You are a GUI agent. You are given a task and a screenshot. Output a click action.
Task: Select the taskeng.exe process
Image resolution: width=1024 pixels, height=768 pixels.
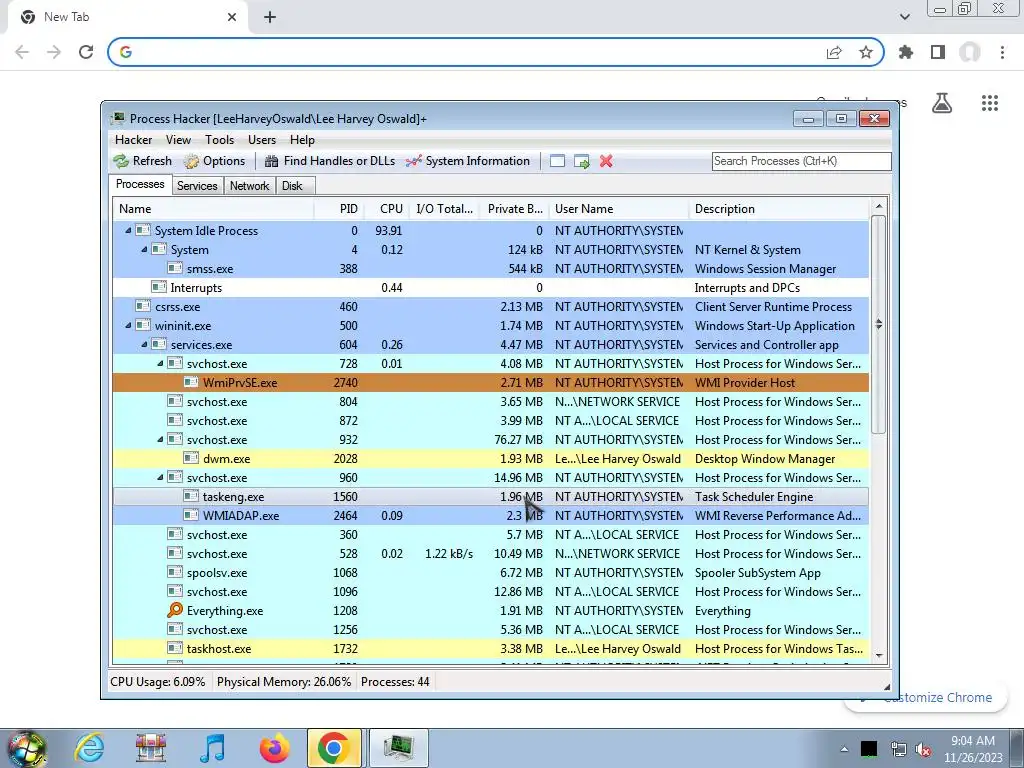coord(491,496)
